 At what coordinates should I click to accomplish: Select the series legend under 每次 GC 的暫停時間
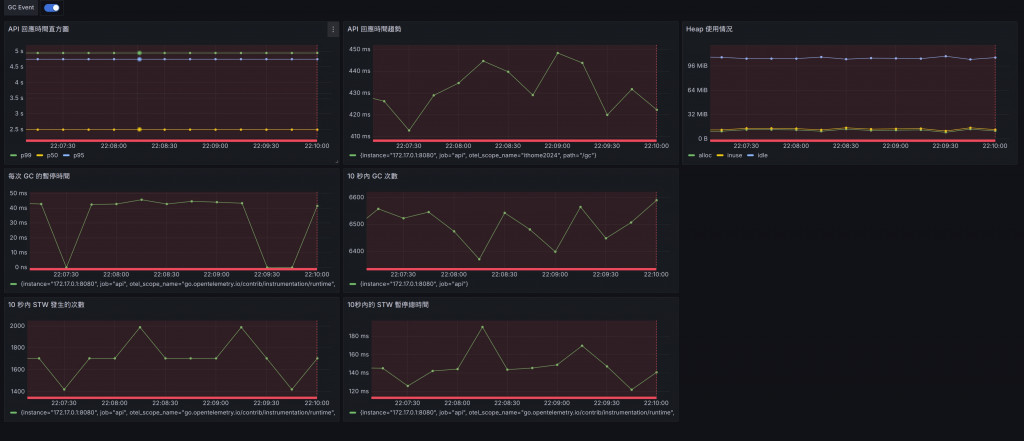pos(178,284)
